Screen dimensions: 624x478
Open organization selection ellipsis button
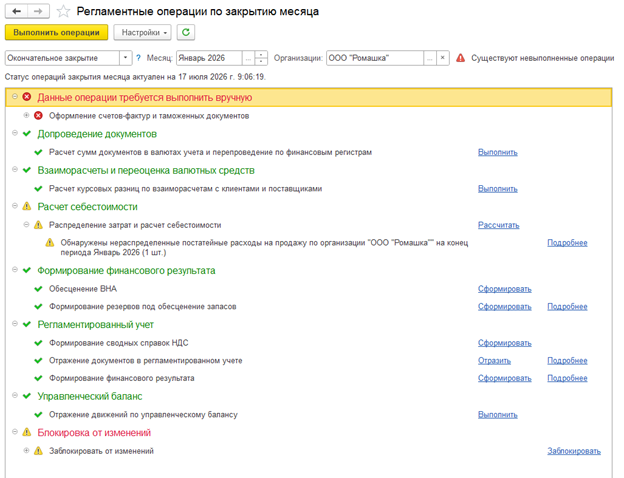[430, 58]
